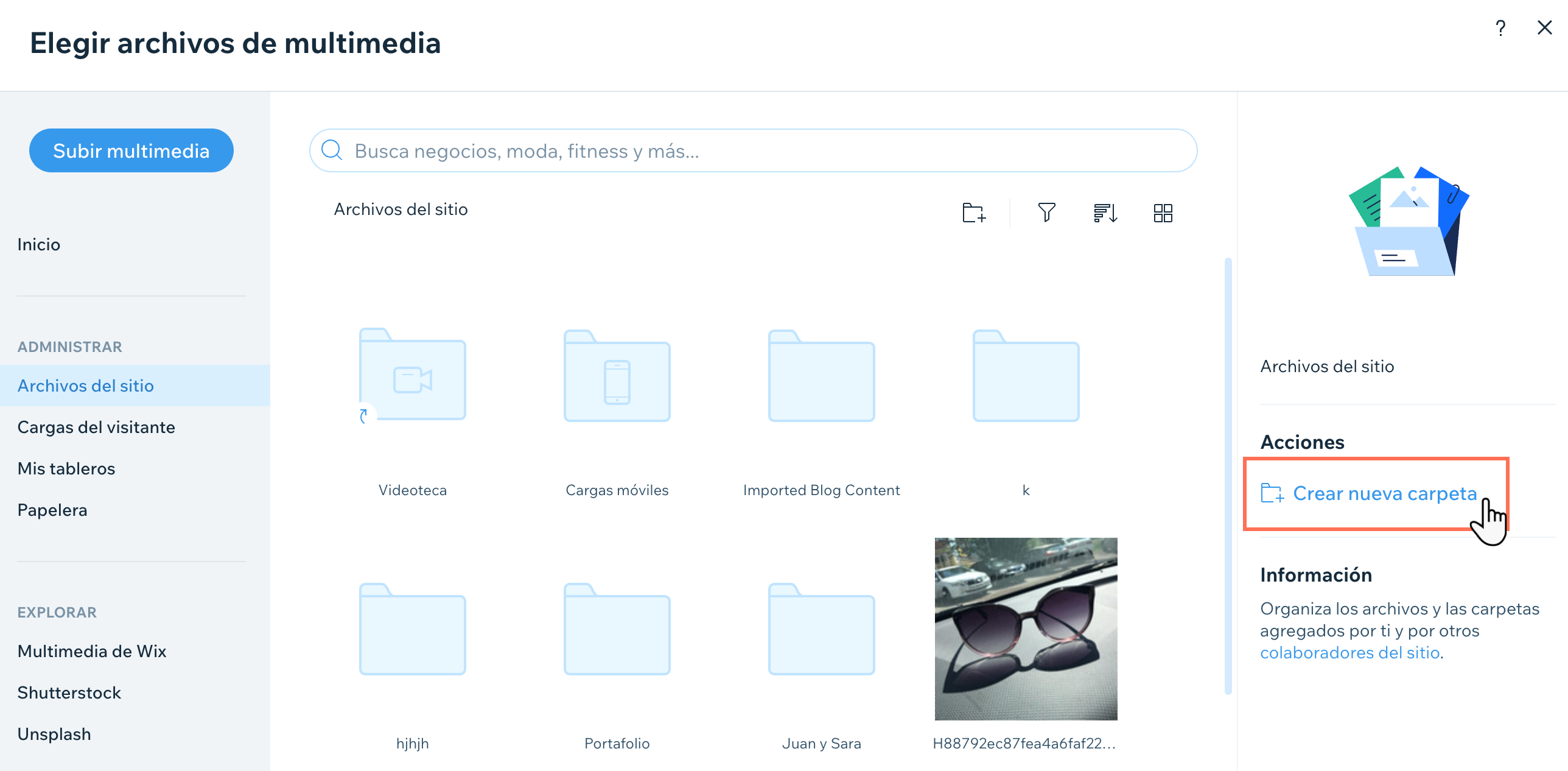
Task: Open the Videoteca folder
Action: [412, 375]
